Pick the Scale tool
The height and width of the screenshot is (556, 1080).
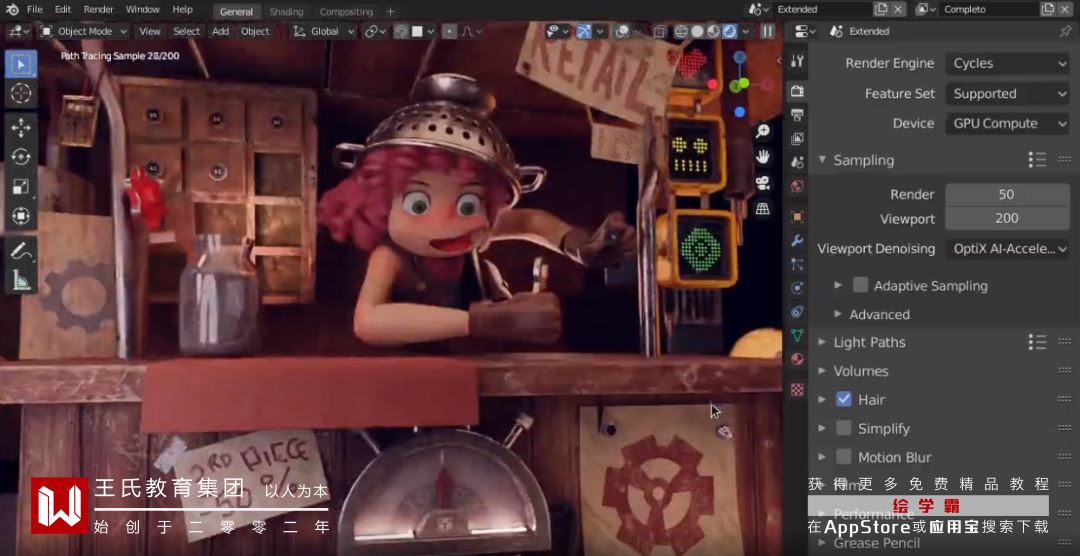(21, 187)
